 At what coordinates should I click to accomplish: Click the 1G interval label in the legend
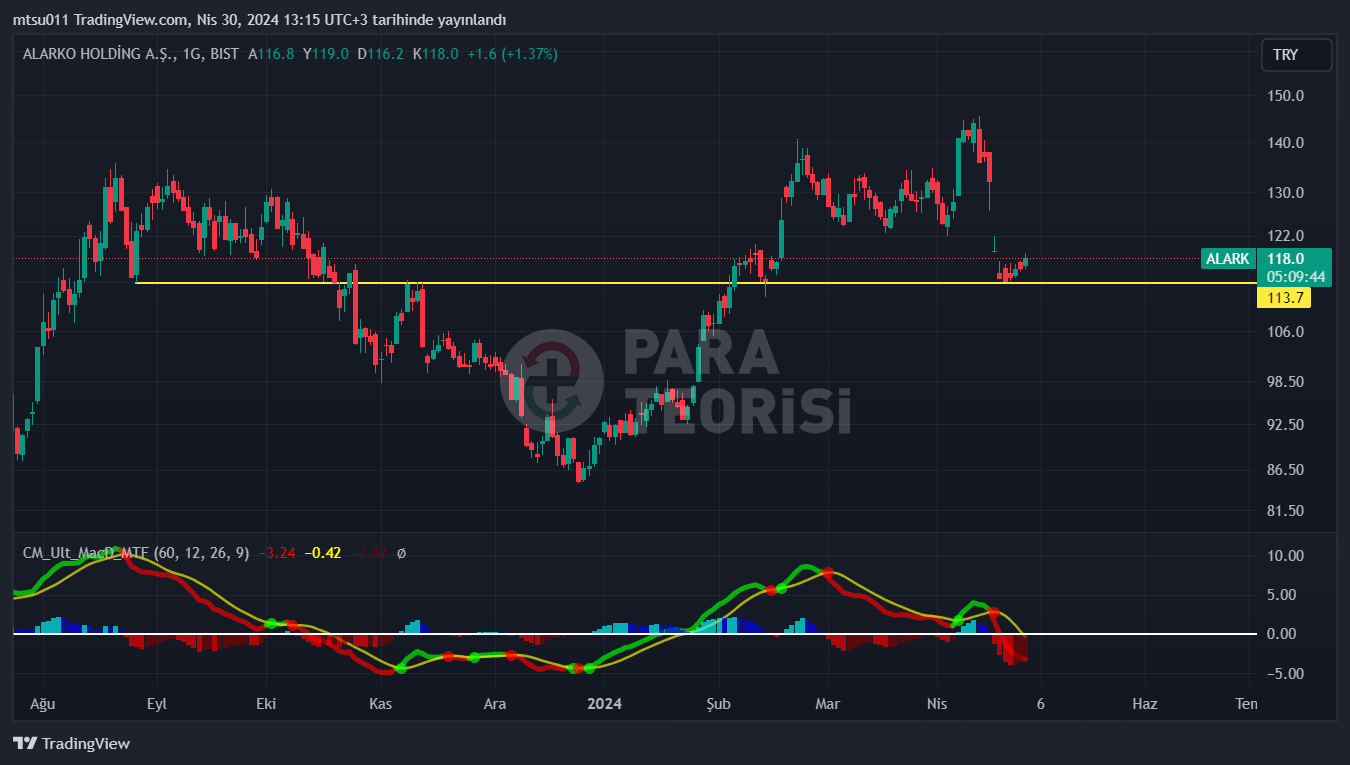(x=191, y=54)
